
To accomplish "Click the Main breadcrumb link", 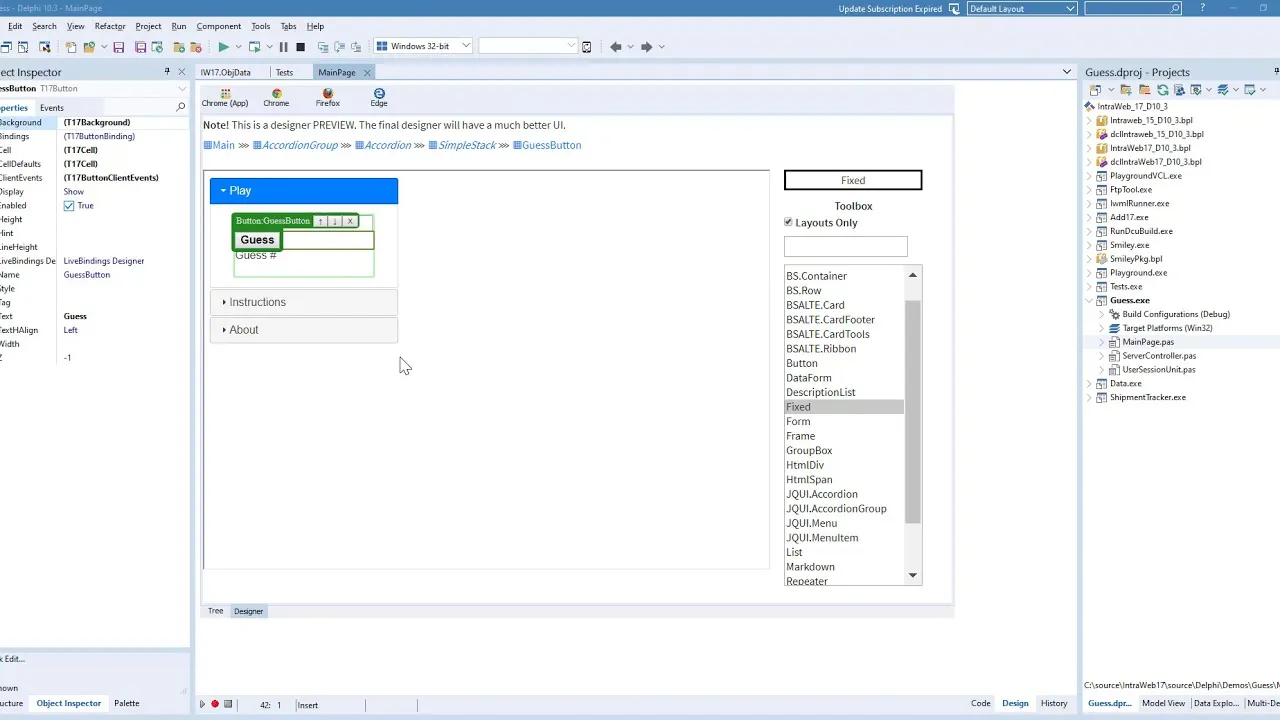I will coord(223,145).
